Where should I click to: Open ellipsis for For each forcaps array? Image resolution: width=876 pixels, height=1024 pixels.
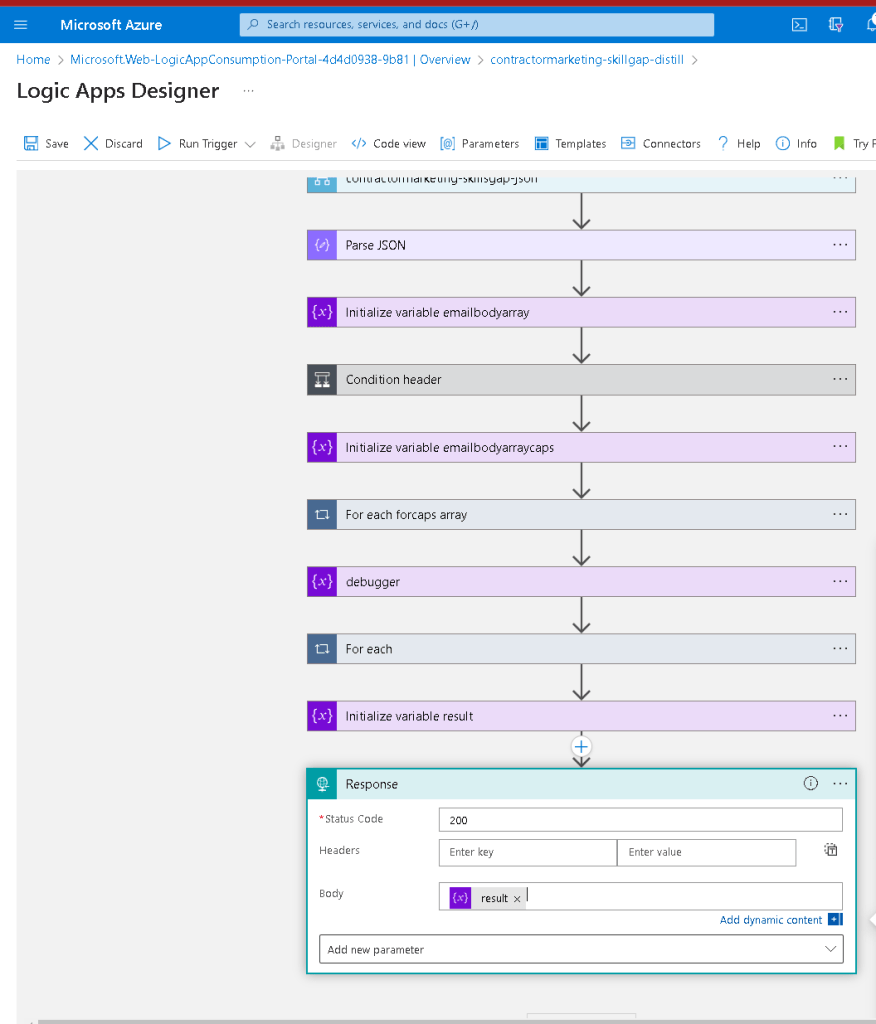[x=840, y=514]
